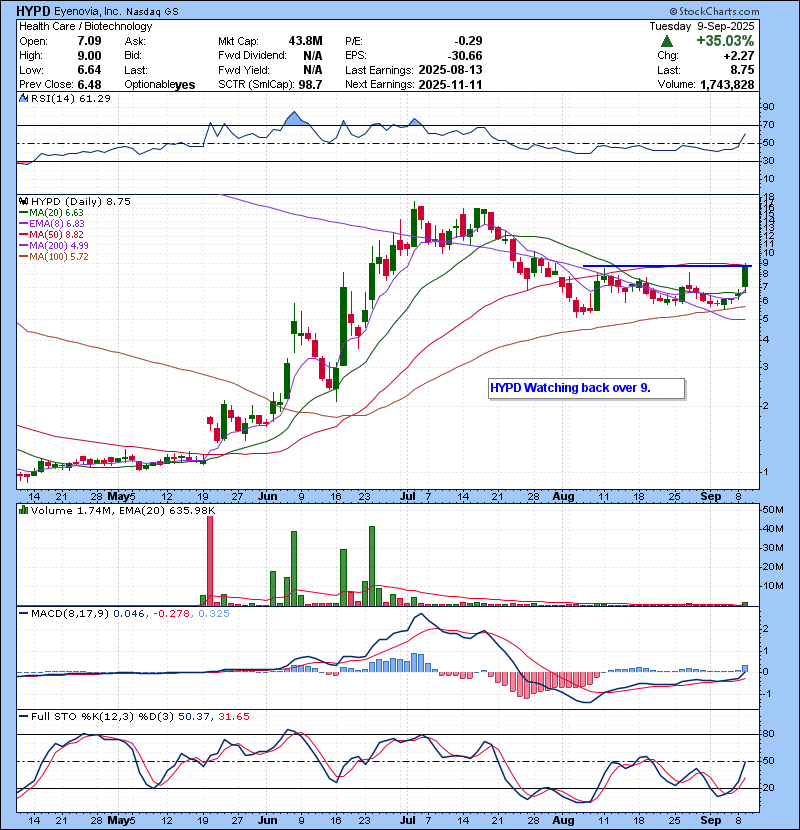The height and width of the screenshot is (830, 800).
Task: Click the green up-triangle change indicator
Action: [667, 41]
